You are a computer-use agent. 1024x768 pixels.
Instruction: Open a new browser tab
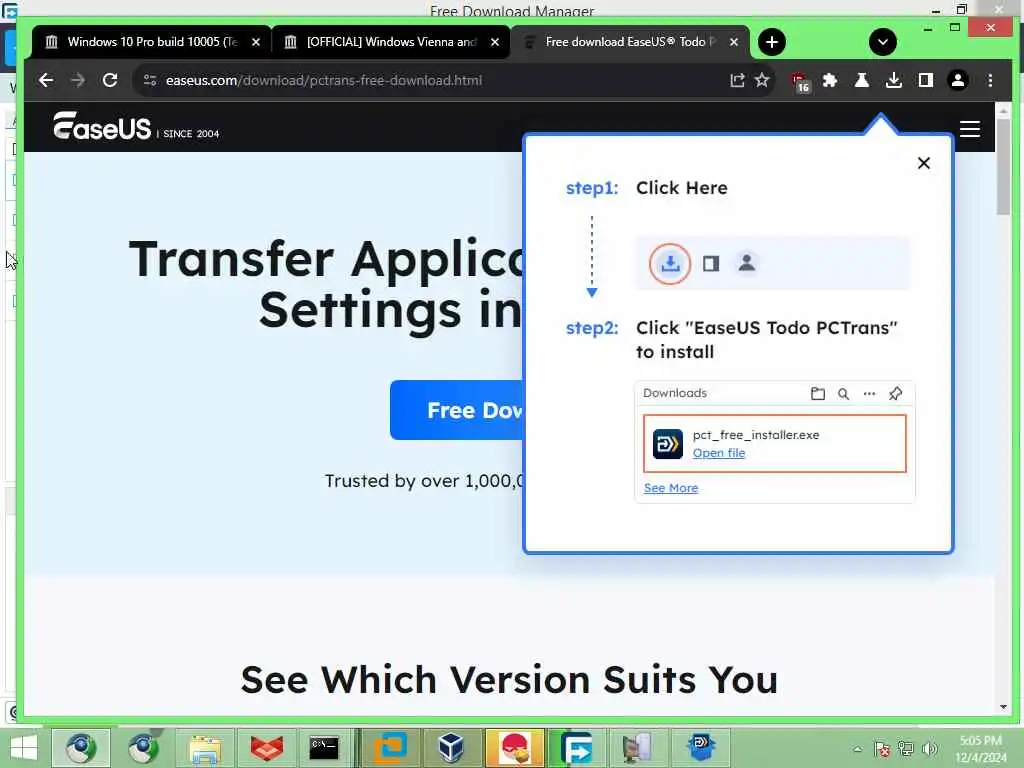point(772,42)
